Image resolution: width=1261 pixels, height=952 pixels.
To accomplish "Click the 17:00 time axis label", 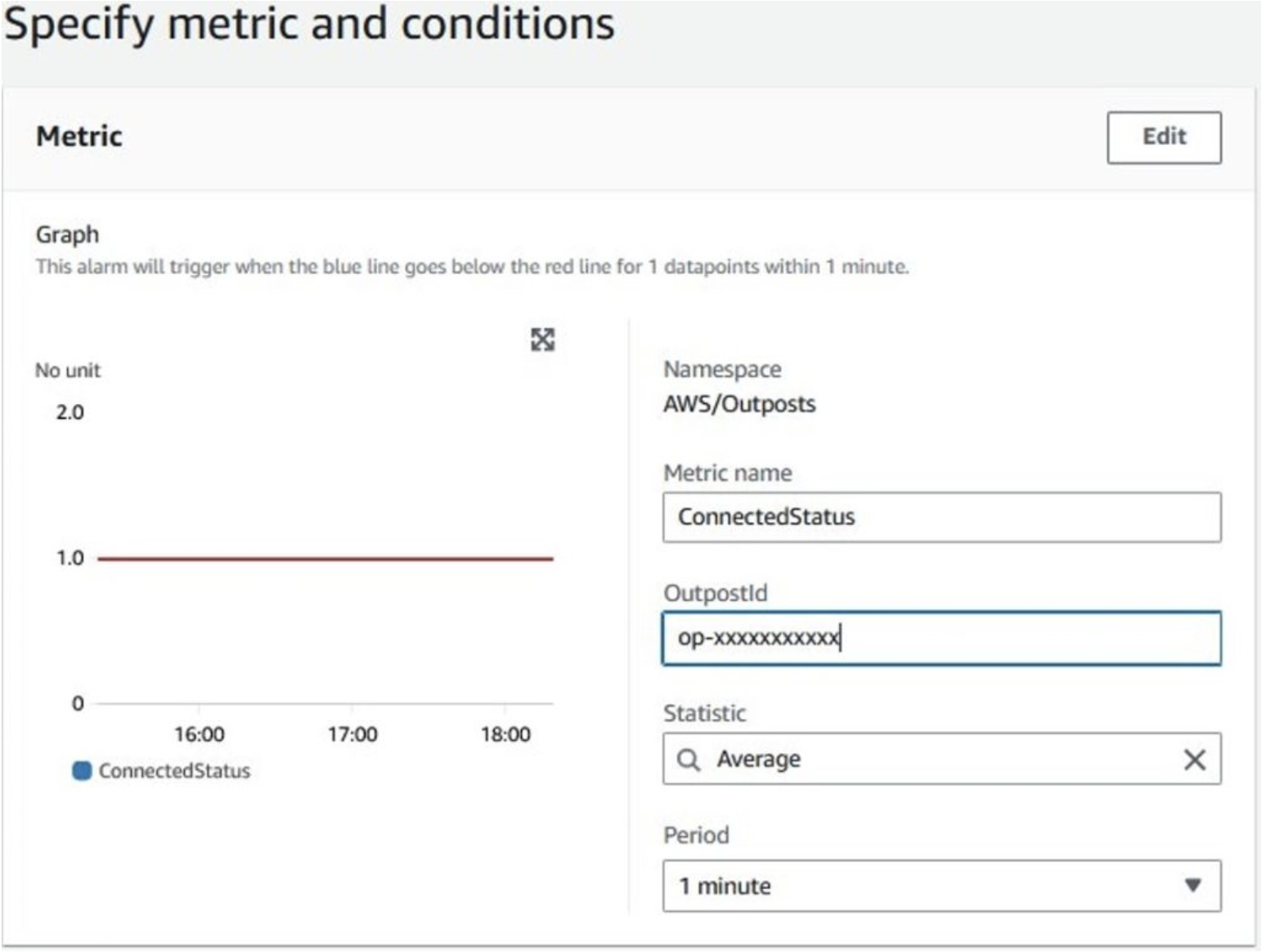I will coord(352,734).
